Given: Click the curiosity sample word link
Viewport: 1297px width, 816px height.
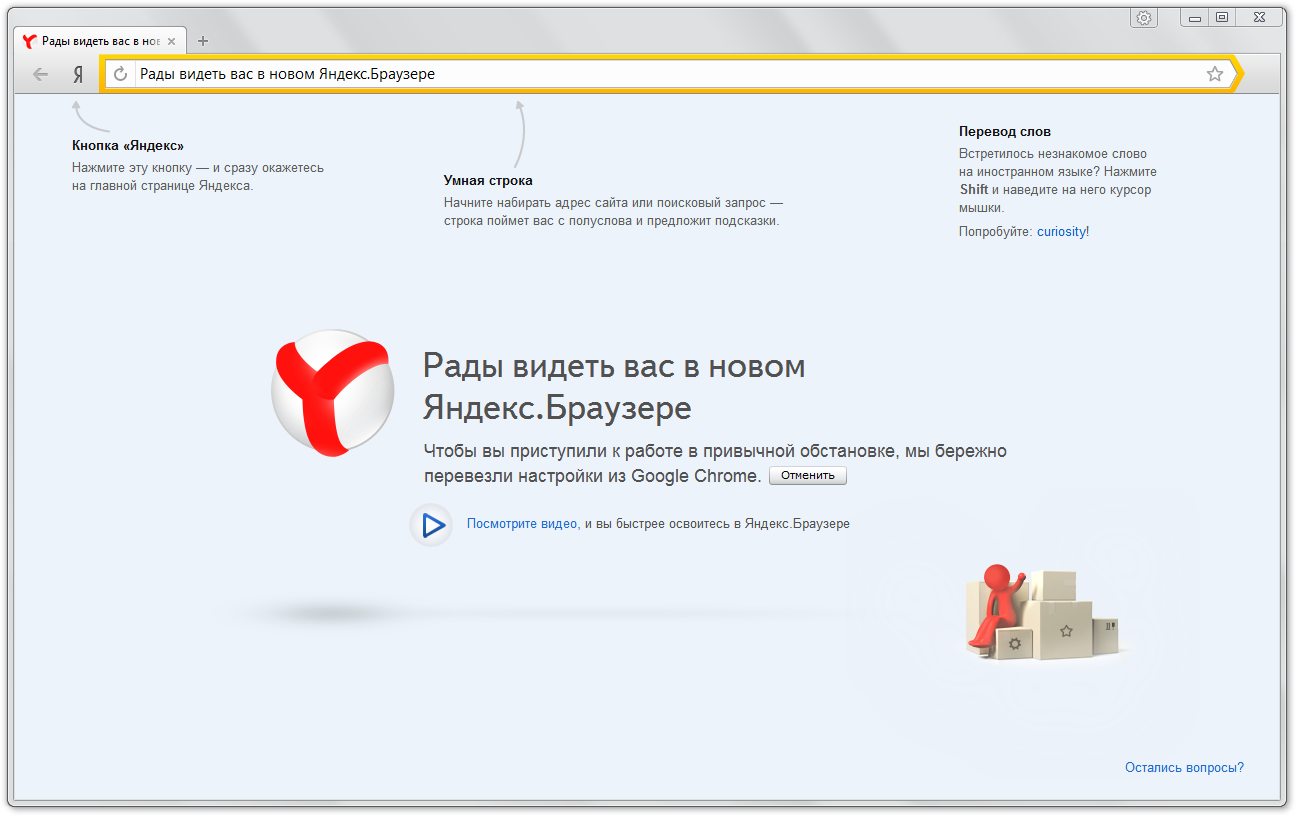Looking at the screenshot, I should 1061,231.
